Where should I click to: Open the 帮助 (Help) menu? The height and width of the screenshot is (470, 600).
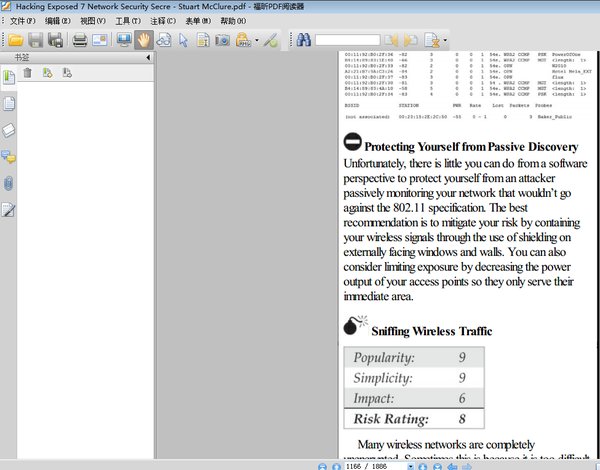click(x=233, y=21)
